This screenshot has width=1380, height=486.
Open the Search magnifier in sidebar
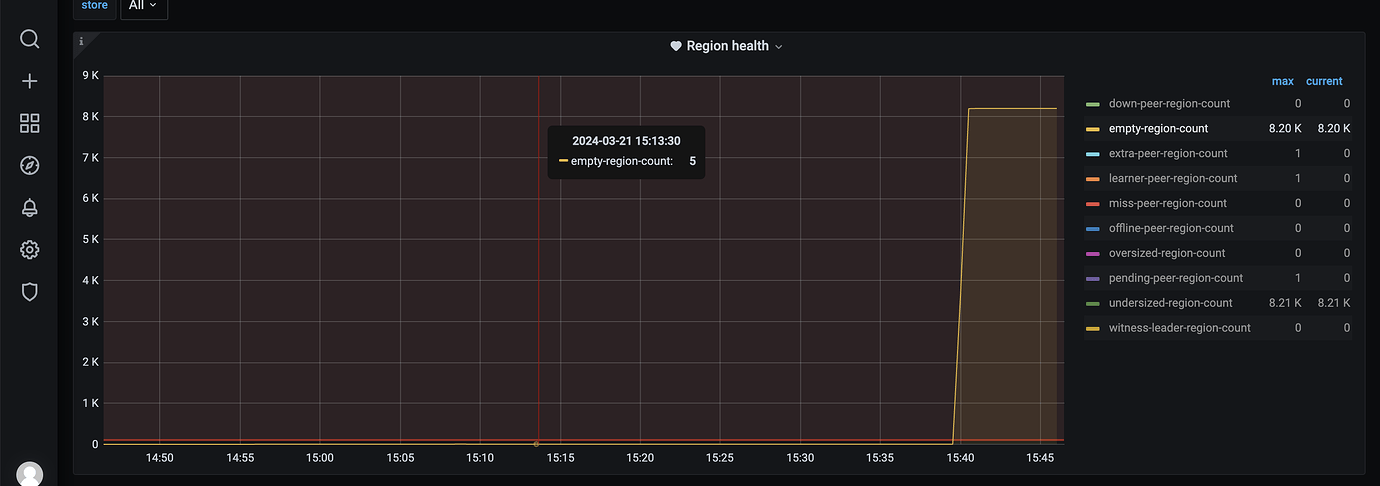pyautogui.click(x=30, y=39)
